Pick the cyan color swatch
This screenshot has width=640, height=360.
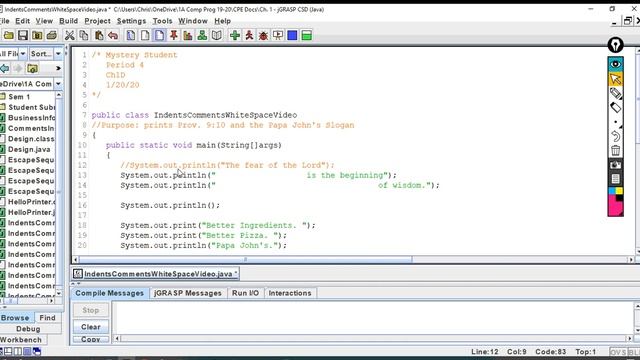click(612, 191)
